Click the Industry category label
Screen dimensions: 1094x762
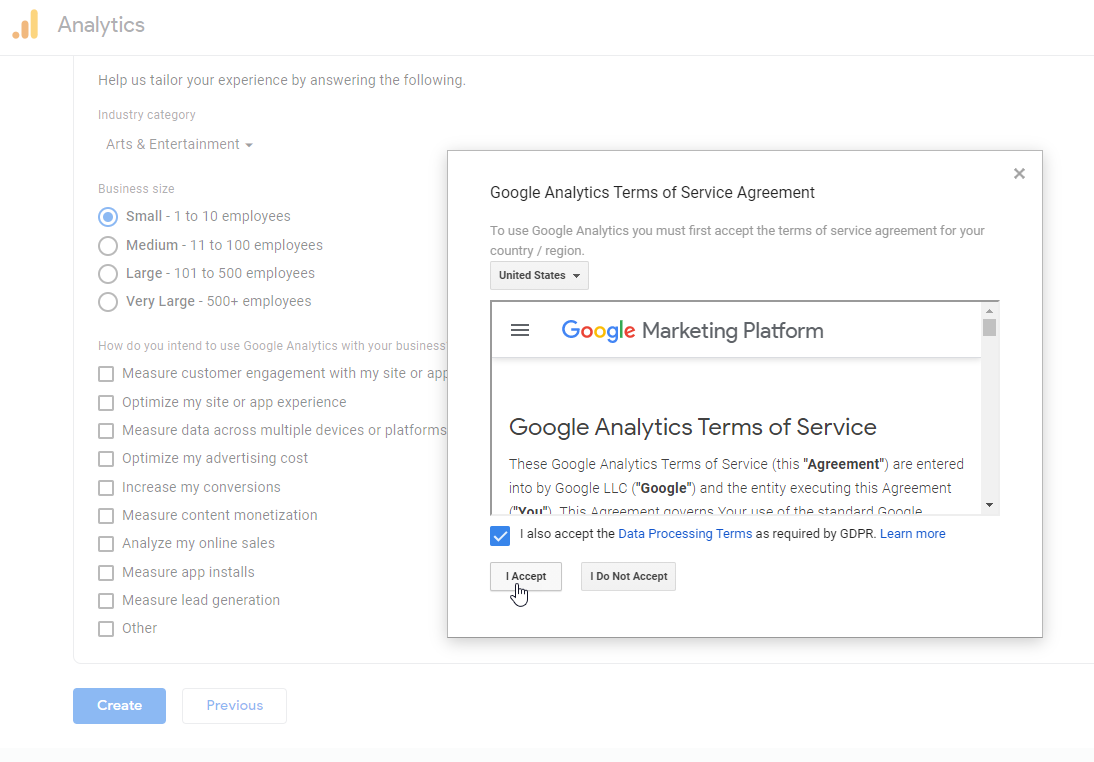(x=147, y=114)
